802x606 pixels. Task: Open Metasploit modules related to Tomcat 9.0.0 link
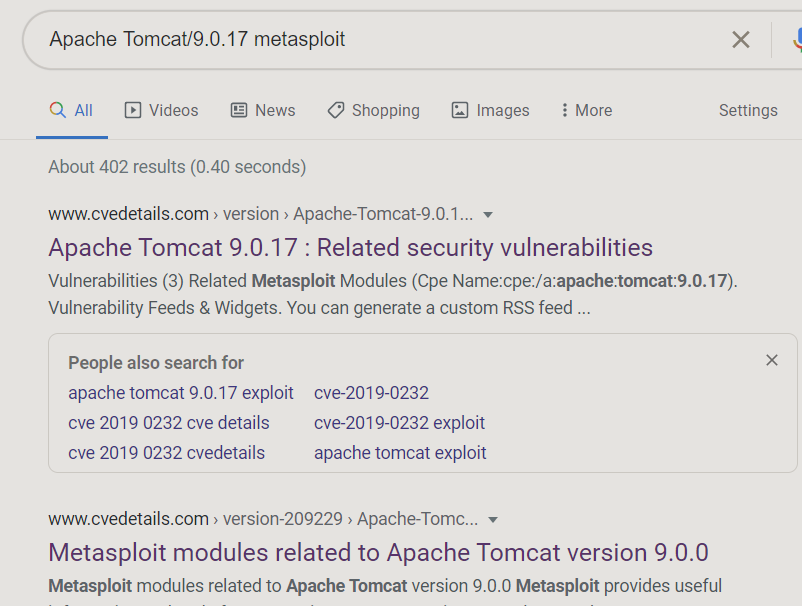pos(378,552)
